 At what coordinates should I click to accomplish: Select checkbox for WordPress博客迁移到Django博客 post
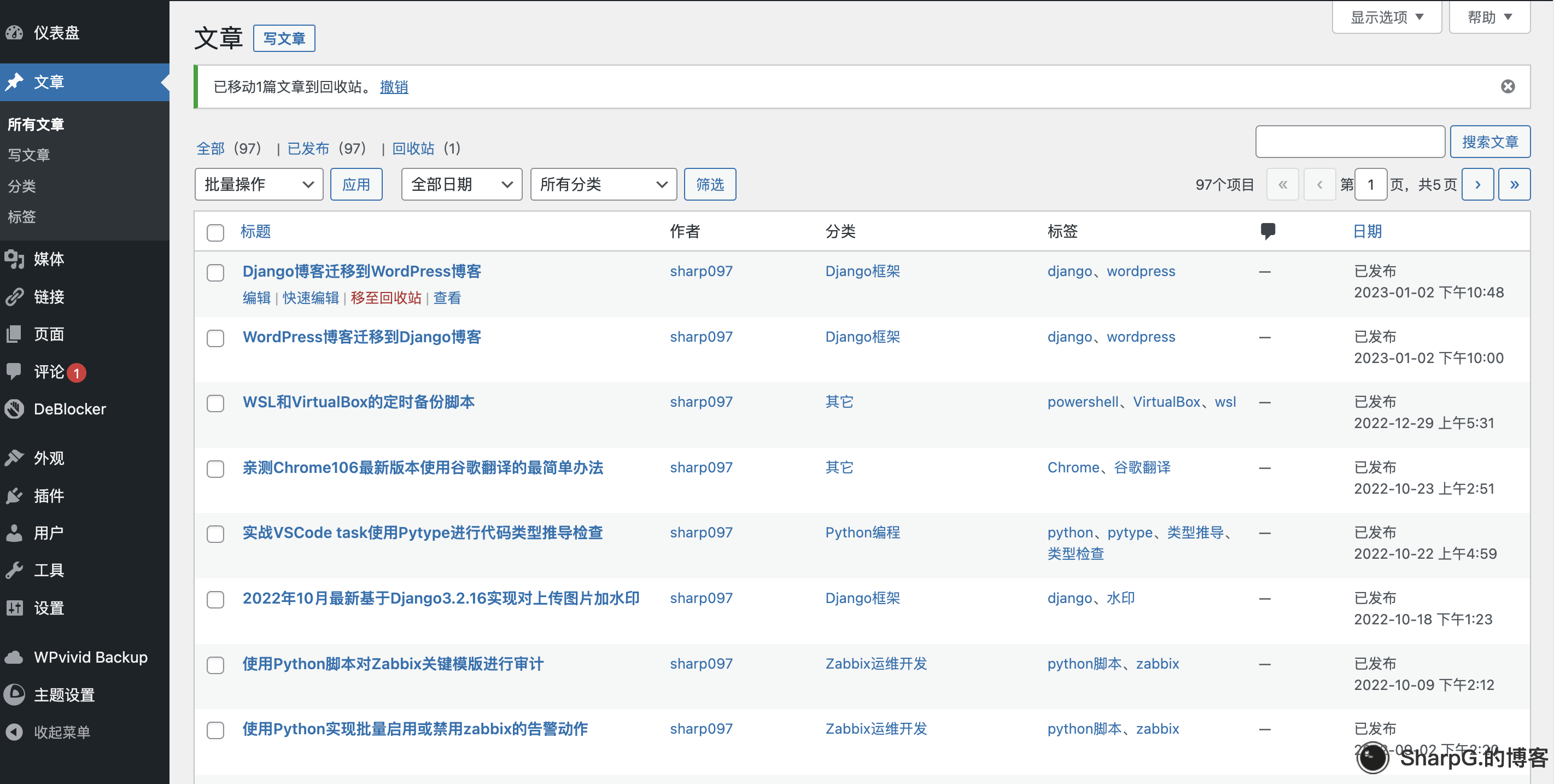[215, 338]
